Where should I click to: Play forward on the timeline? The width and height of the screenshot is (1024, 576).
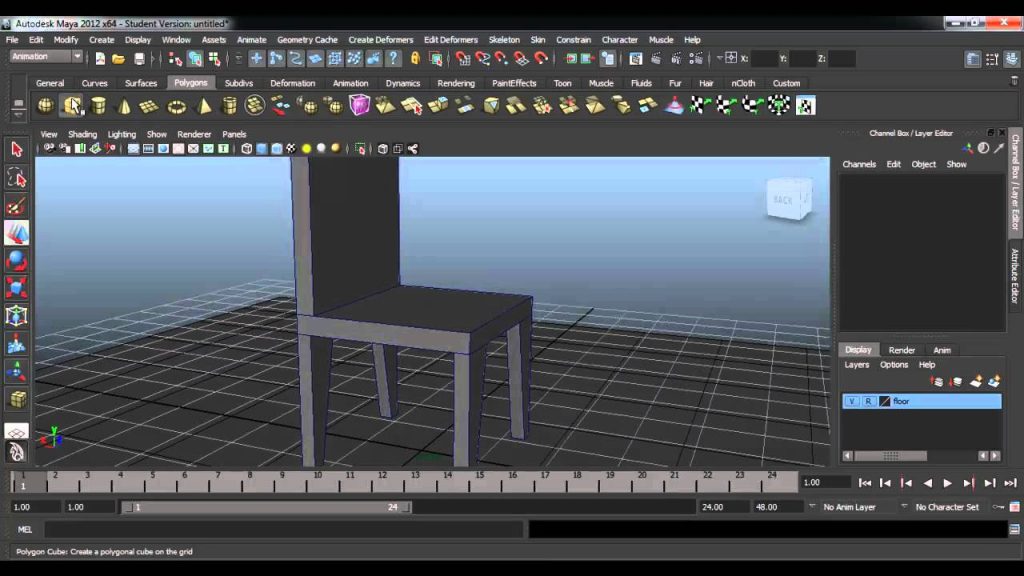tap(948, 483)
